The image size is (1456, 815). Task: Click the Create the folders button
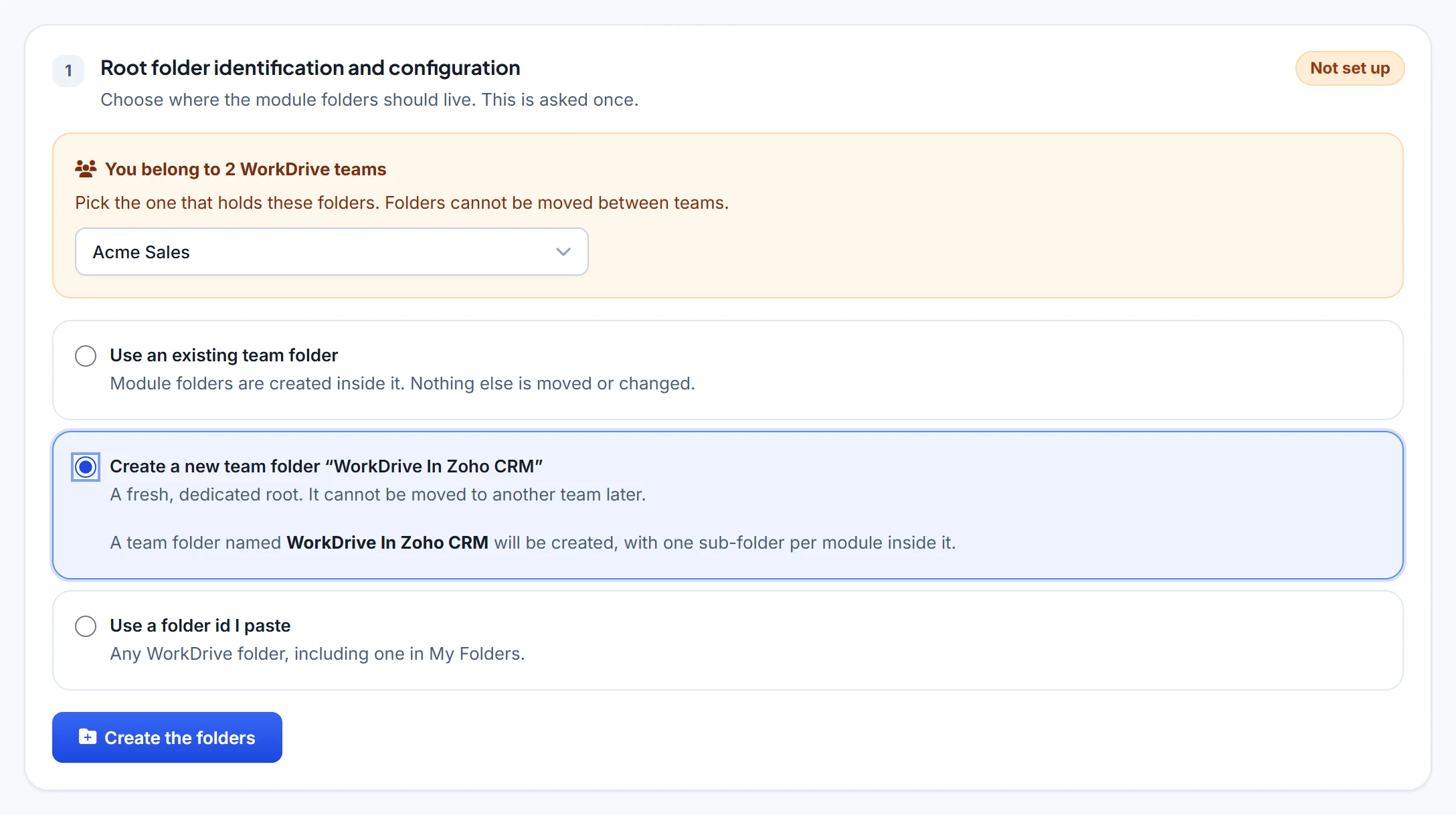[167, 737]
